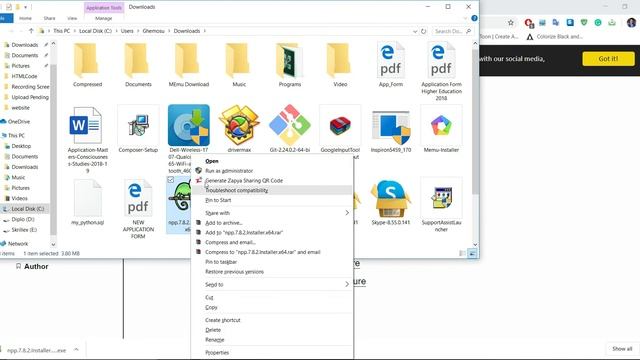
Task: Click the Explorer refresh button
Action: (x=424, y=31)
